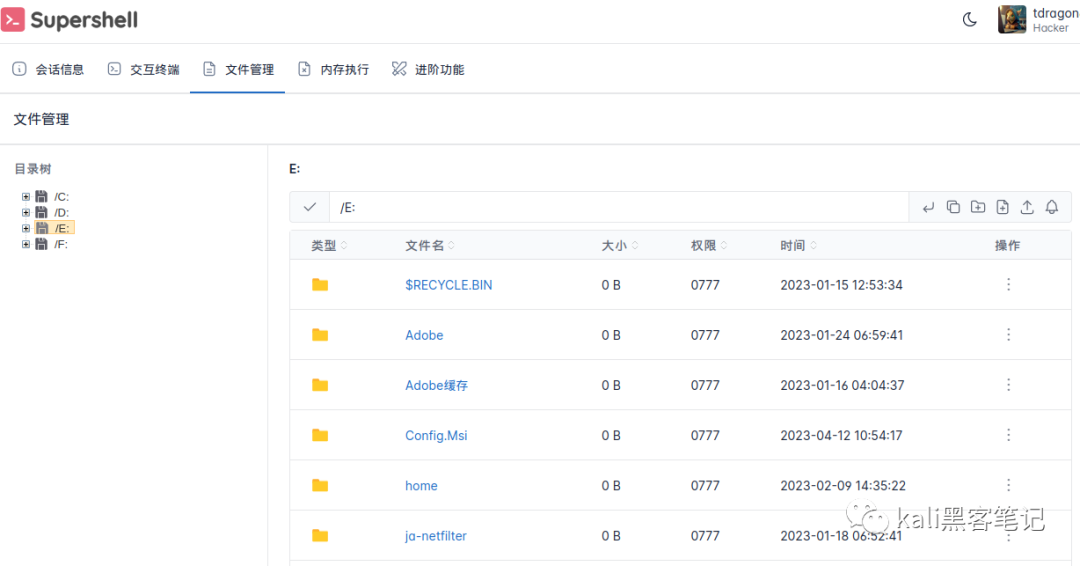The image size is (1080, 566).
Task: Open the home folder link
Action: click(x=421, y=485)
